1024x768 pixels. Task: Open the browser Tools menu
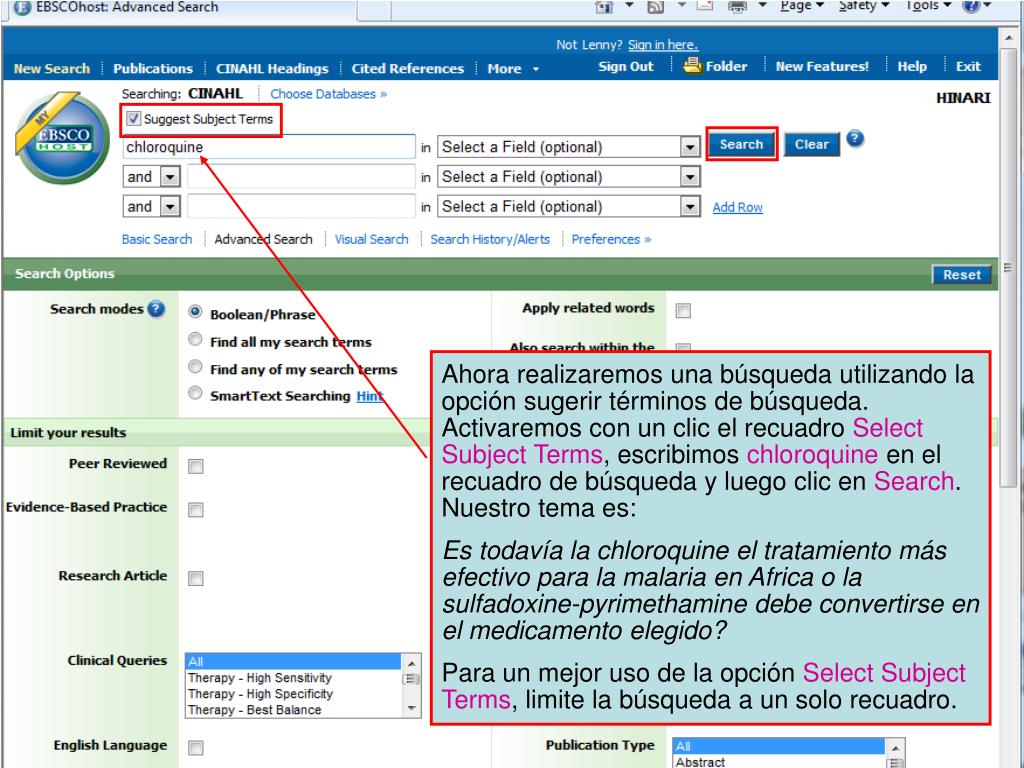tap(928, 6)
